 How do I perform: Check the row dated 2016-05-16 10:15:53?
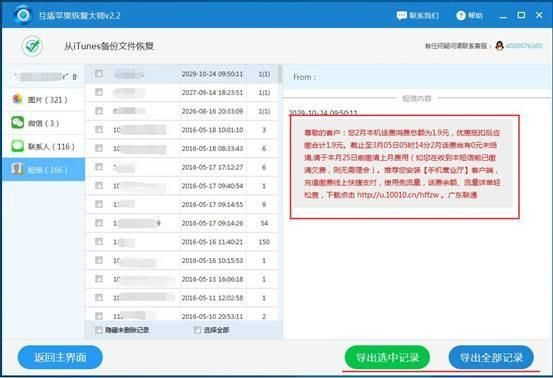[x=99, y=260]
